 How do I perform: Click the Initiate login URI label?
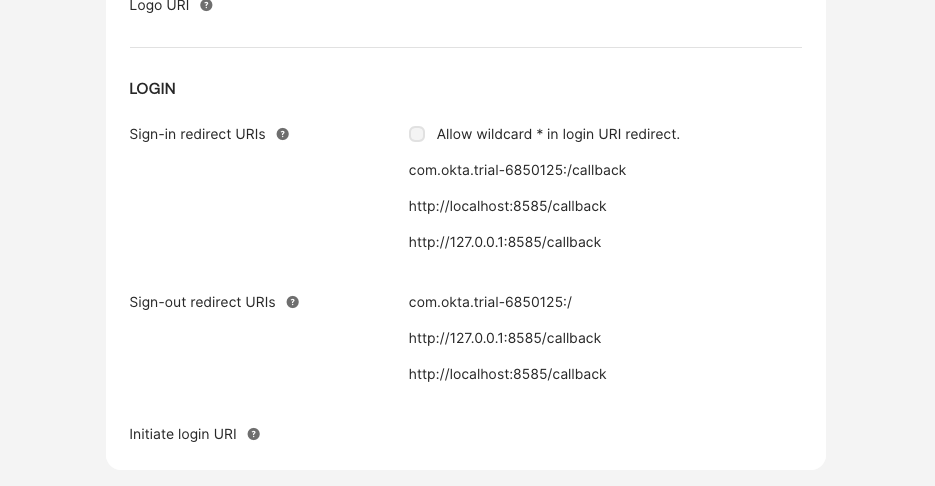[x=183, y=434]
